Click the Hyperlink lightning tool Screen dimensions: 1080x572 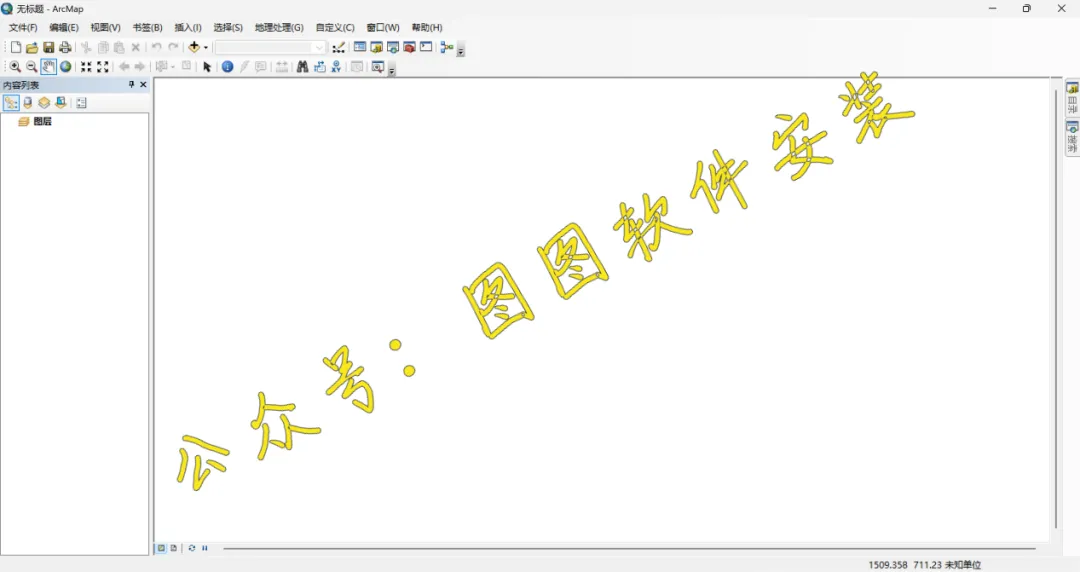coord(244,67)
